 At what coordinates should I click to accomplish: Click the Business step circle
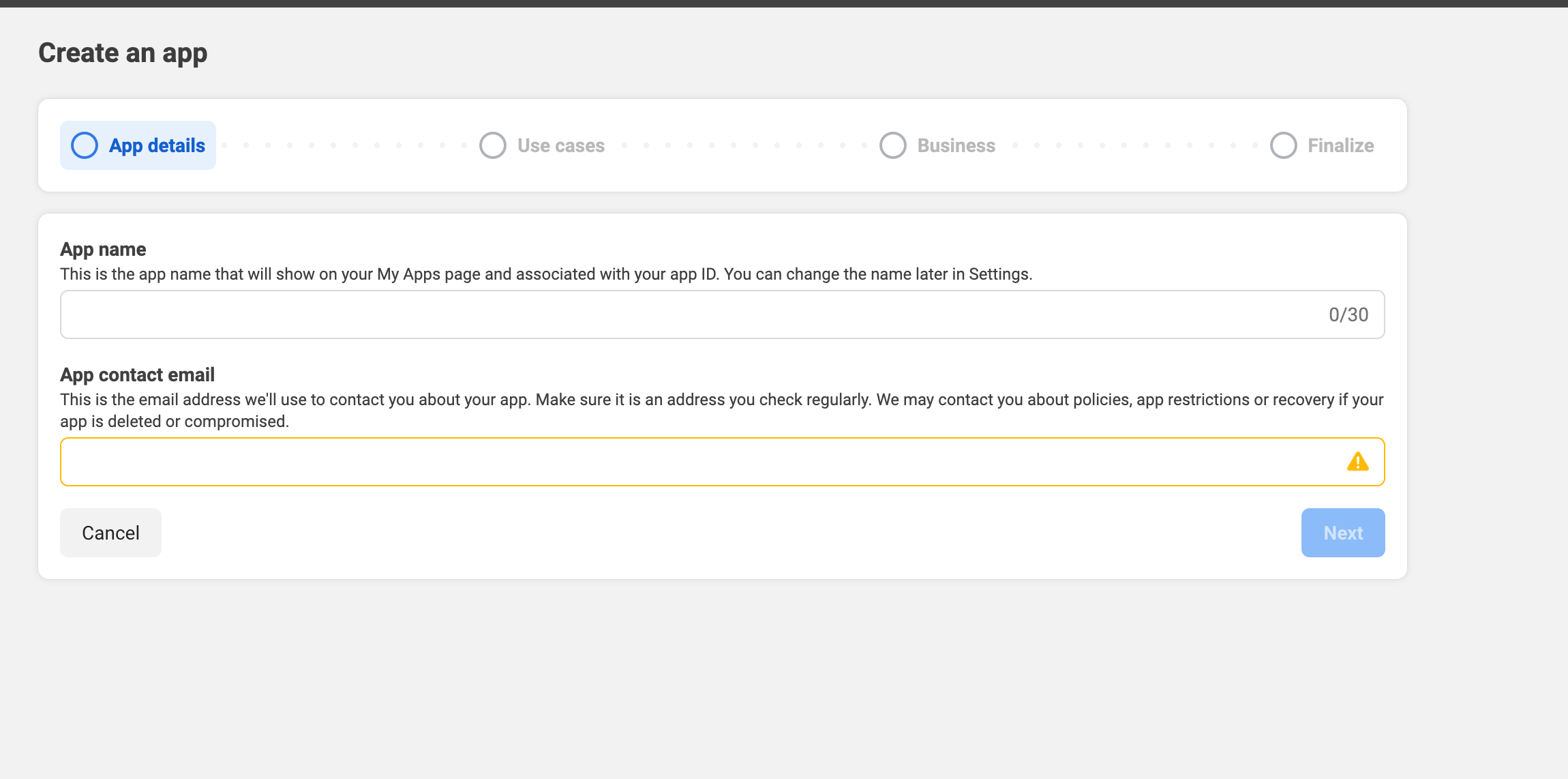(892, 145)
